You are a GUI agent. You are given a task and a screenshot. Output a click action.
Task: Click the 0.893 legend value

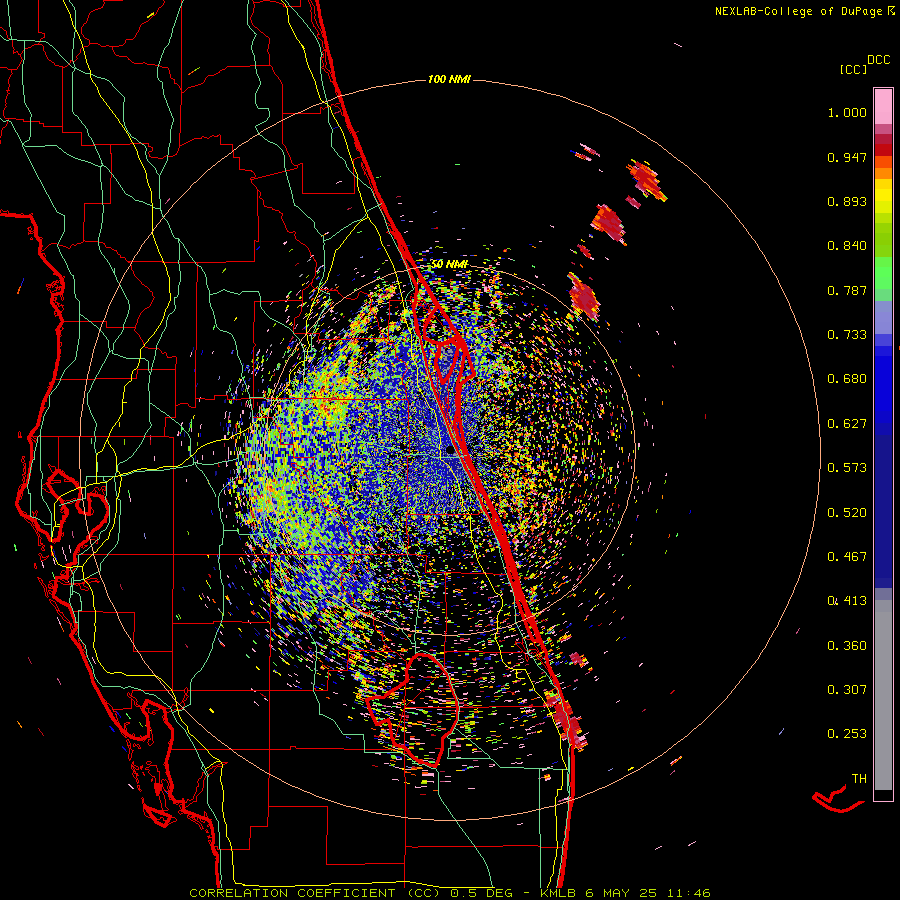[x=847, y=201]
